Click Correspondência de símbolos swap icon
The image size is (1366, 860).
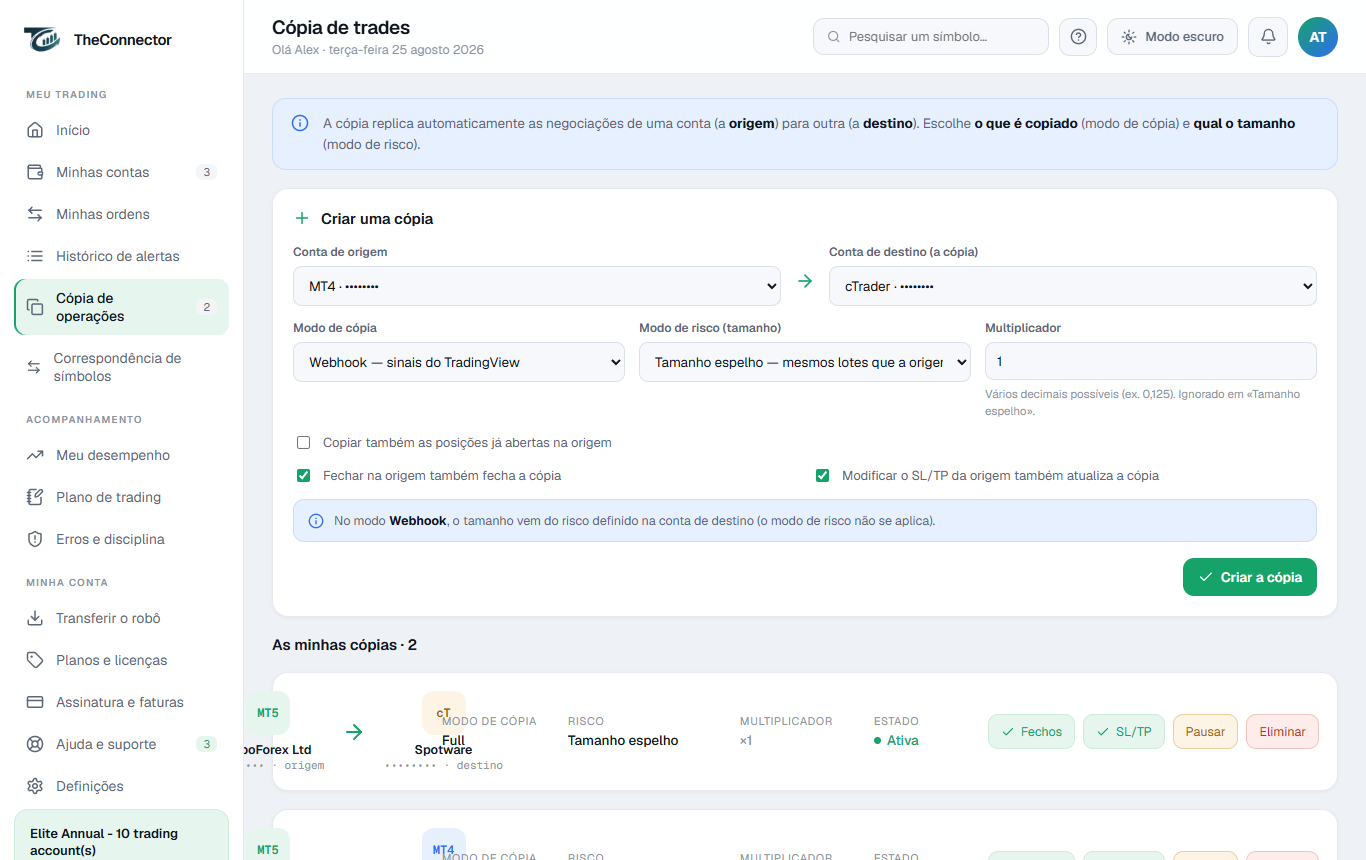[x=34, y=367]
